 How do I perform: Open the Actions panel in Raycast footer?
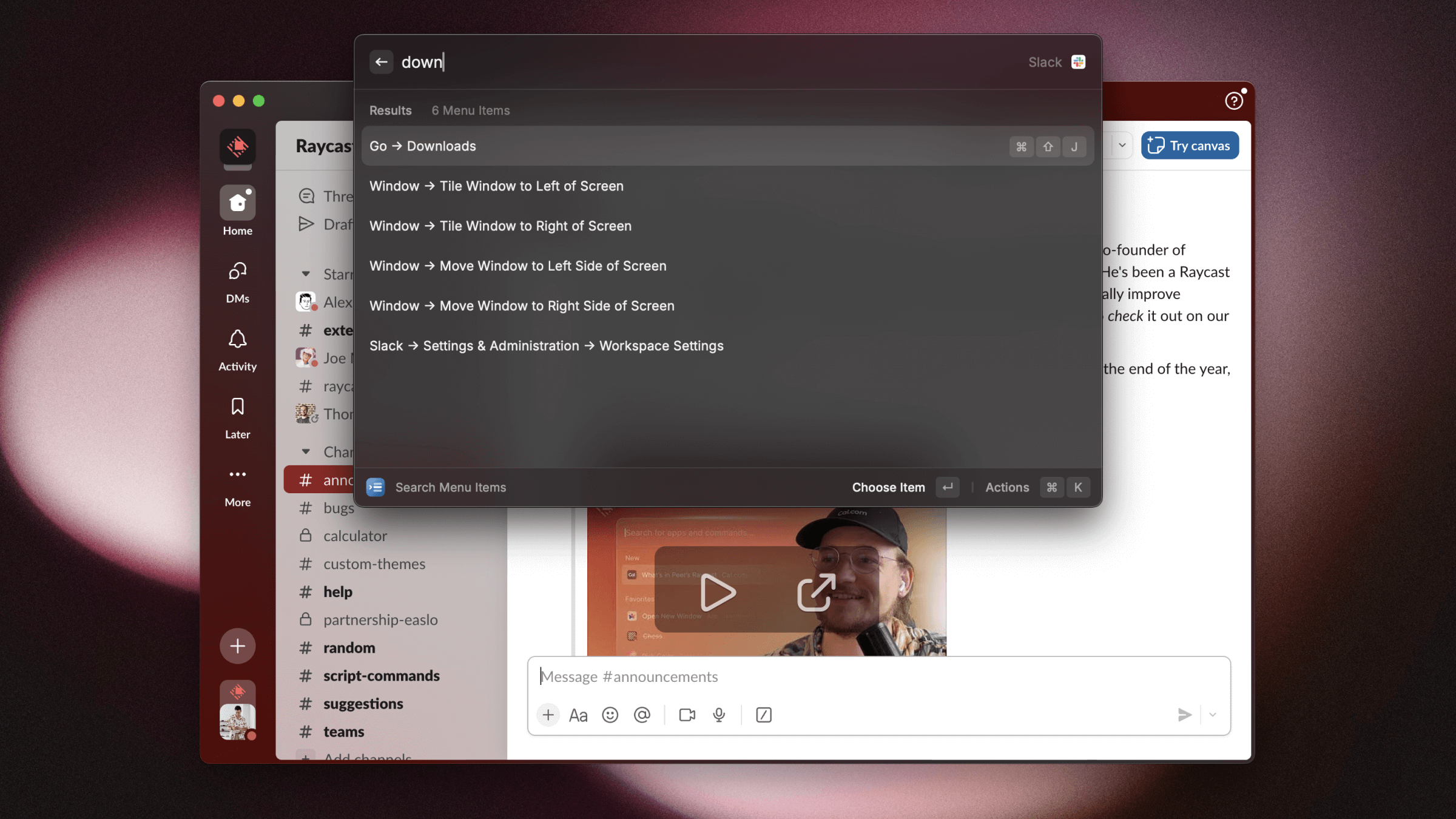click(1037, 487)
